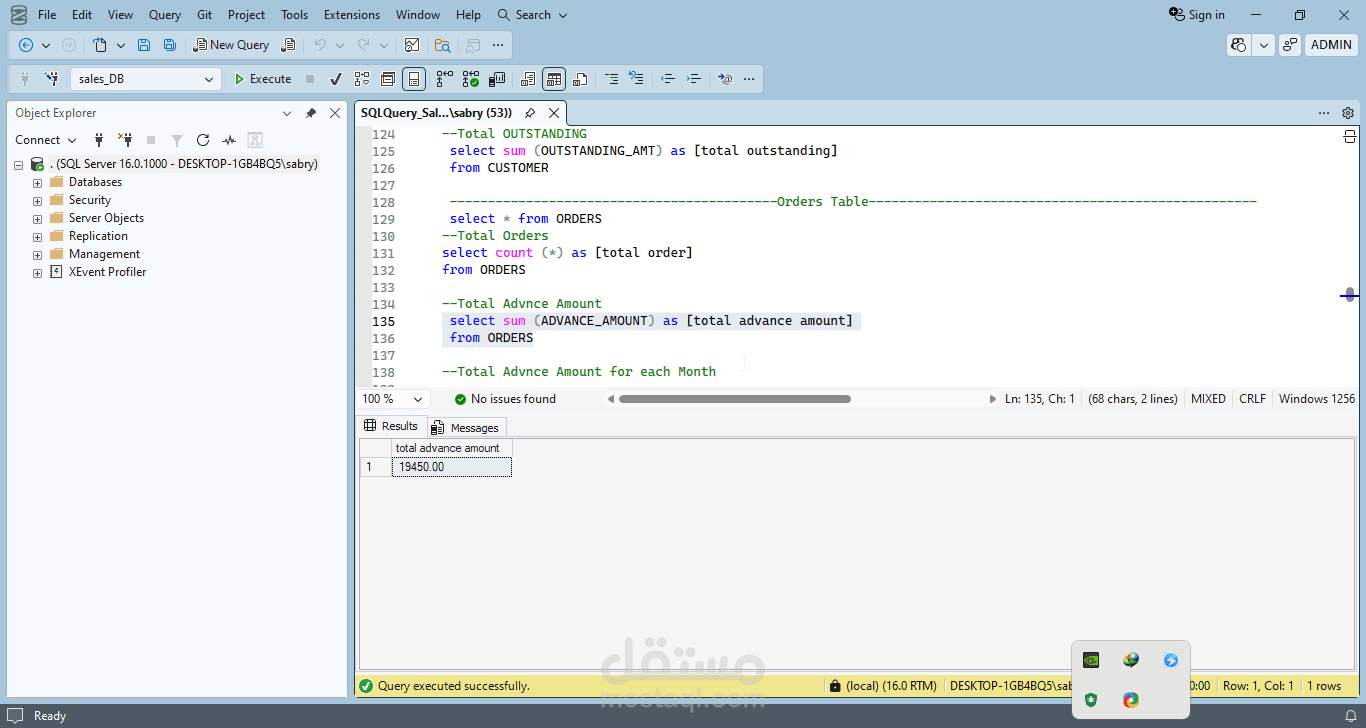Open Activity Monitor from Object Explorer toolbar
Image resolution: width=1366 pixels, height=728 pixels.
[229, 140]
